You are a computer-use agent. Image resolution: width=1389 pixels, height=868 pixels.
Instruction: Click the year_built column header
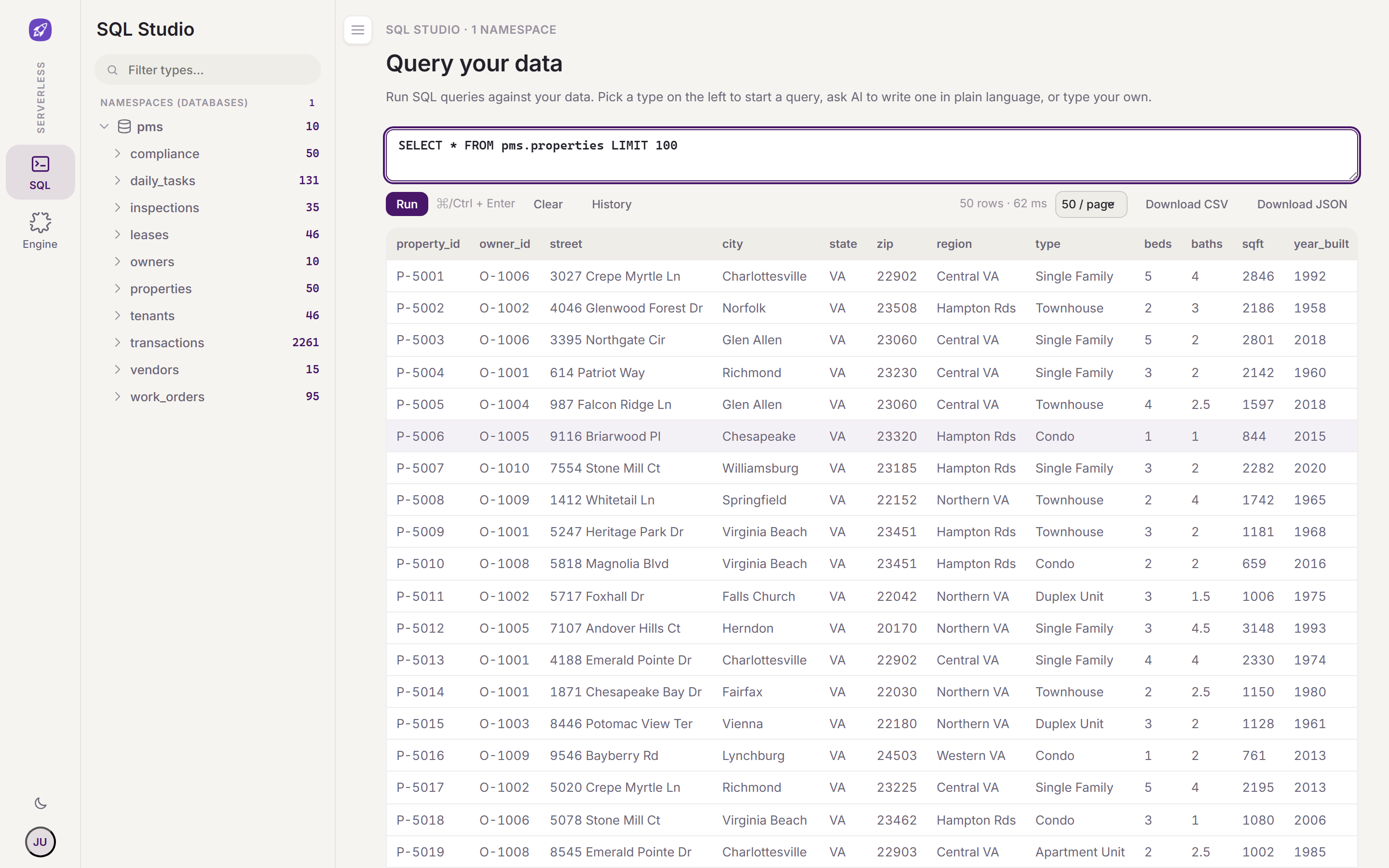(1321, 244)
